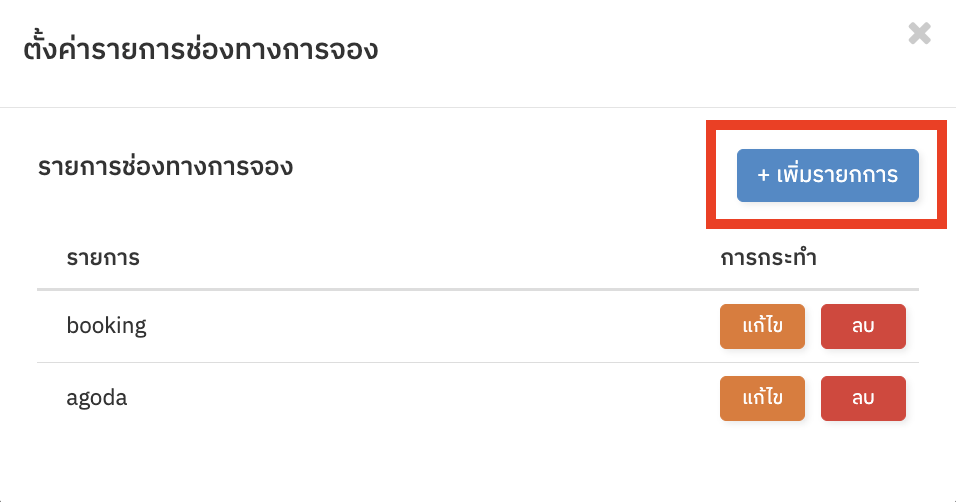This screenshot has width=956, height=502.
Task: Click the plus sign on the add-item button
Action: 763,176
